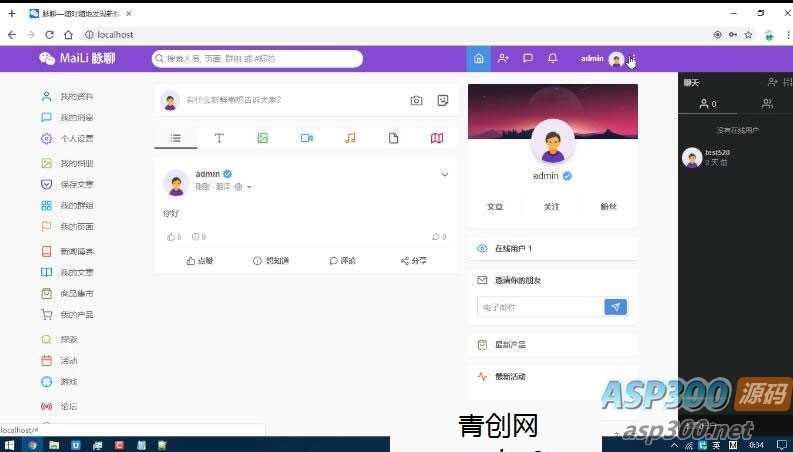Image resolution: width=793 pixels, height=452 pixels.
Task: Open friend requests icon in the header
Action: click(x=503, y=59)
